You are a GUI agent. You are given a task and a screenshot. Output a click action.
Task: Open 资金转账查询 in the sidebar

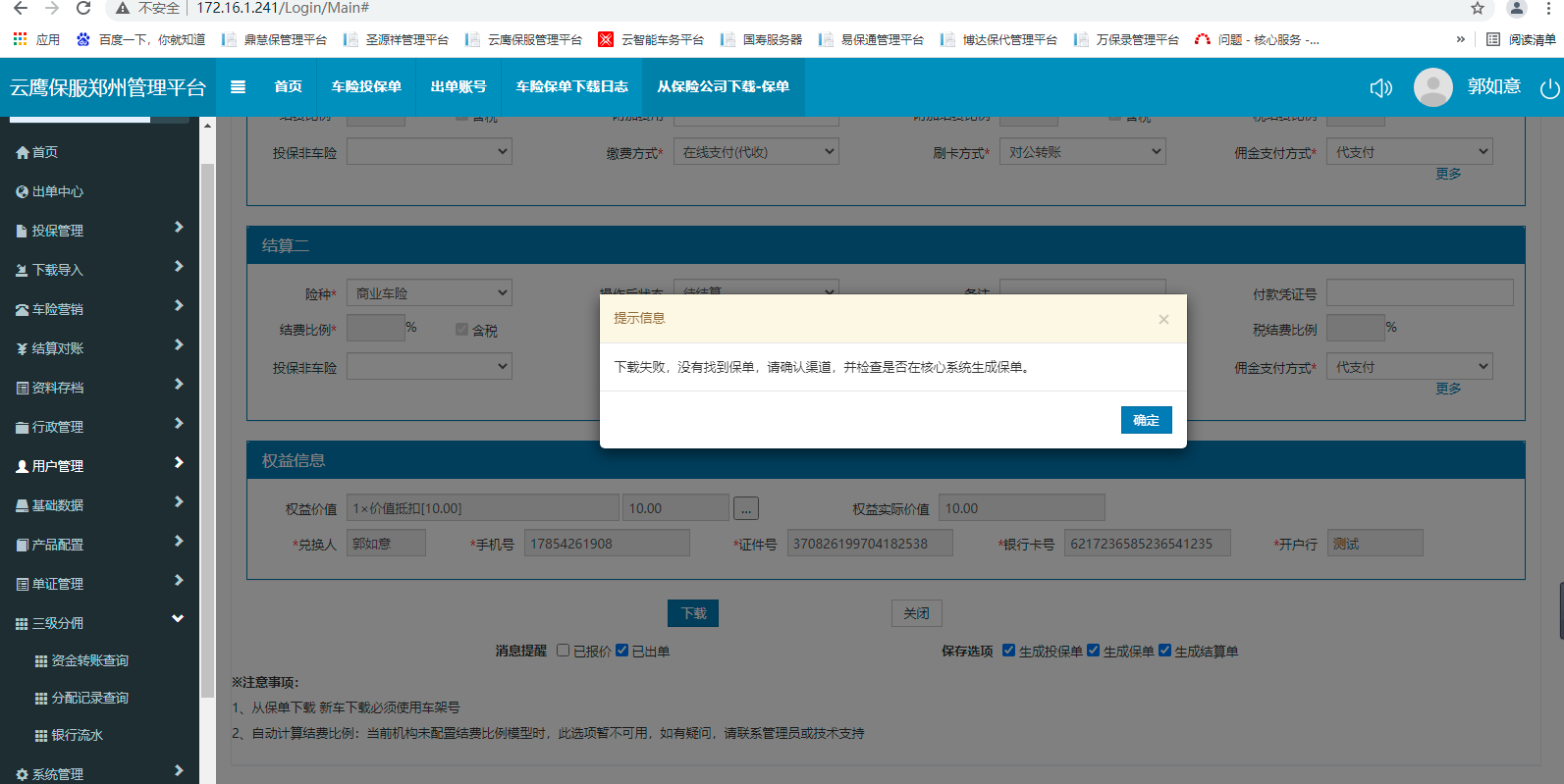(89, 660)
